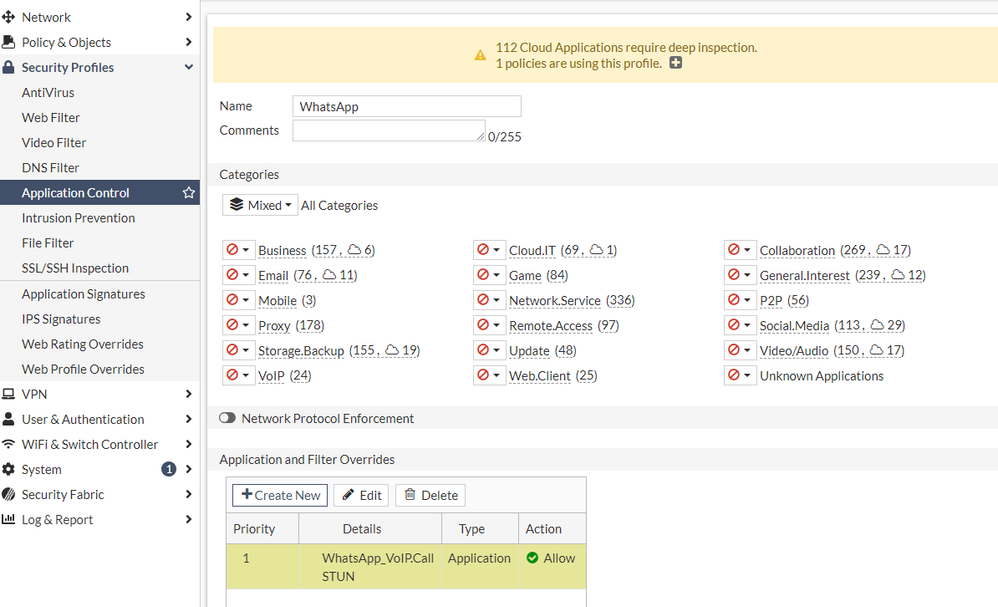Click the Security Fabric icon in sidebar

coord(9,495)
